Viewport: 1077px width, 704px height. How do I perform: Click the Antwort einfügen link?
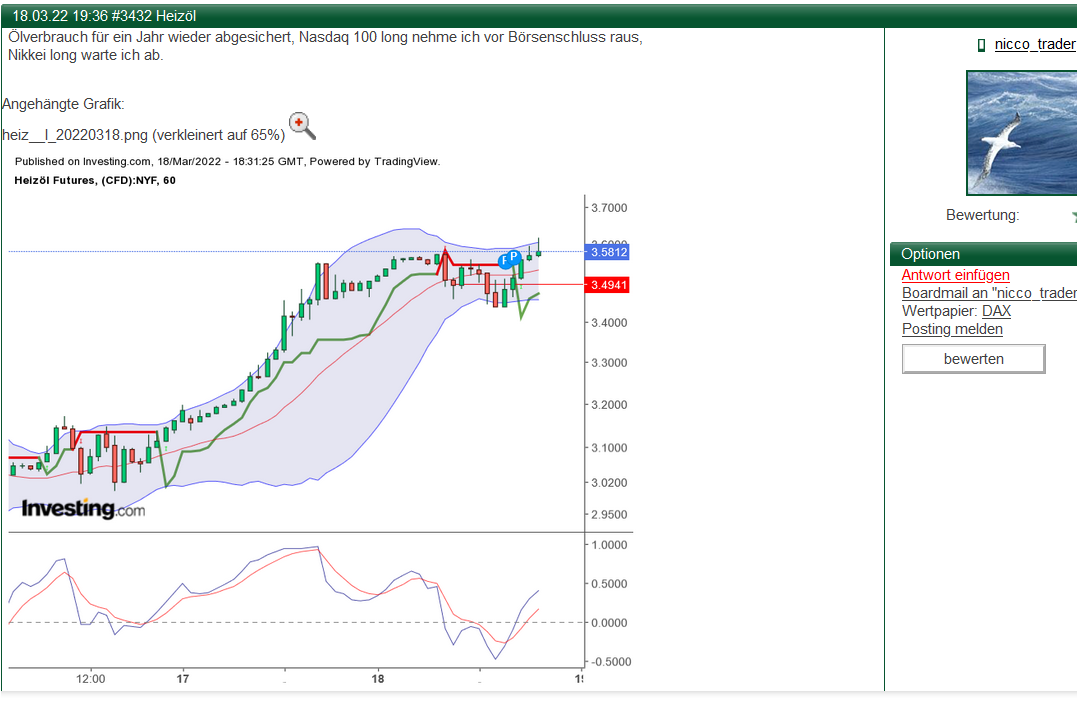[957, 275]
